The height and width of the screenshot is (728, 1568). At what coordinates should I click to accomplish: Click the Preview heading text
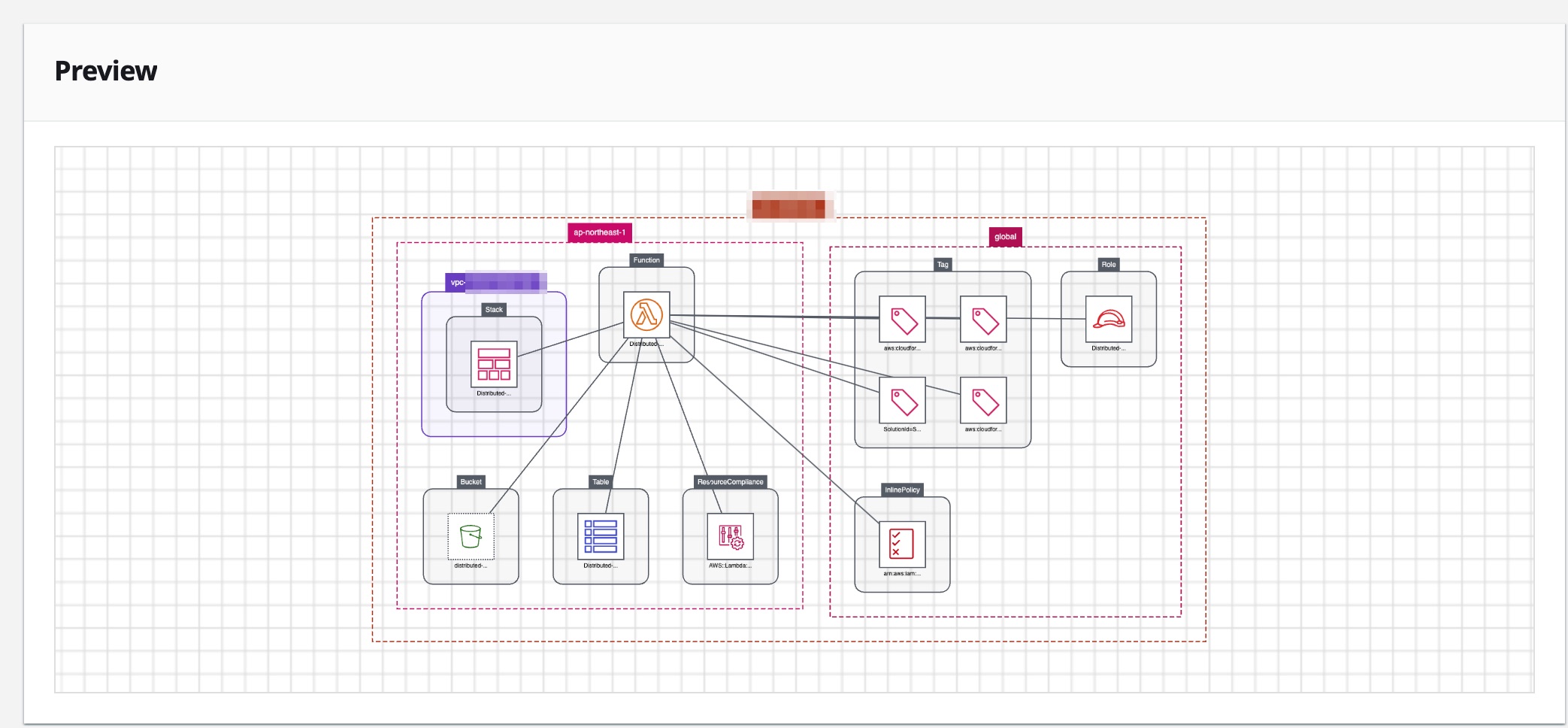click(105, 71)
